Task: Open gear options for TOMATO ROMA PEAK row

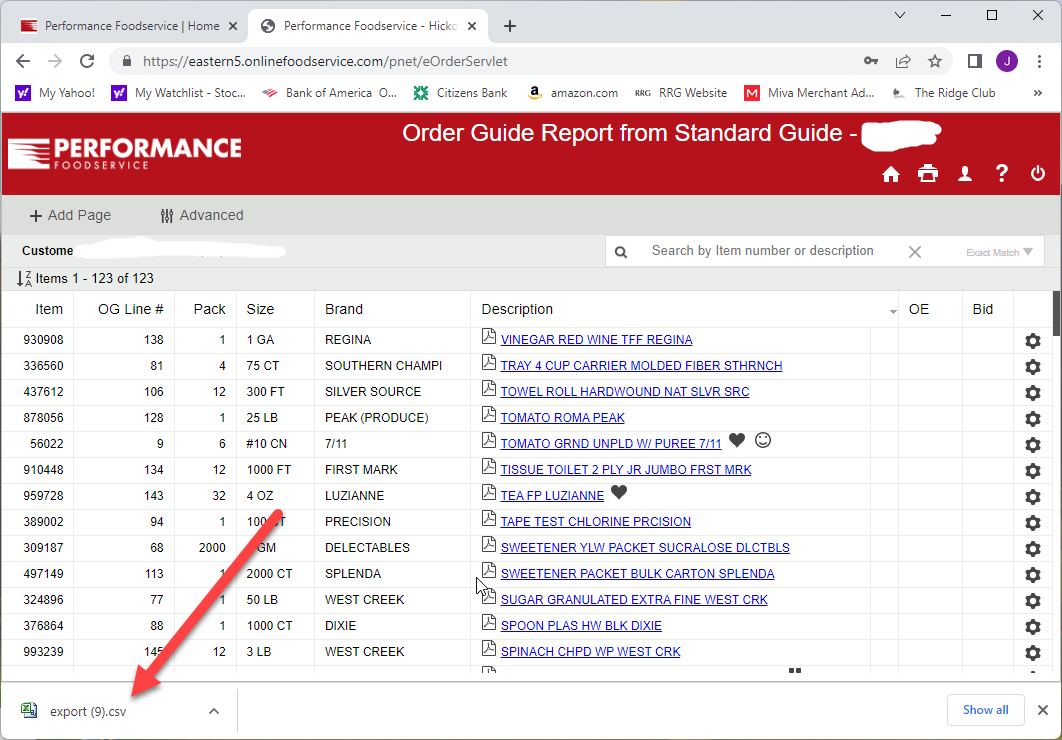Action: pyautogui.click(x=1033, y=419)
